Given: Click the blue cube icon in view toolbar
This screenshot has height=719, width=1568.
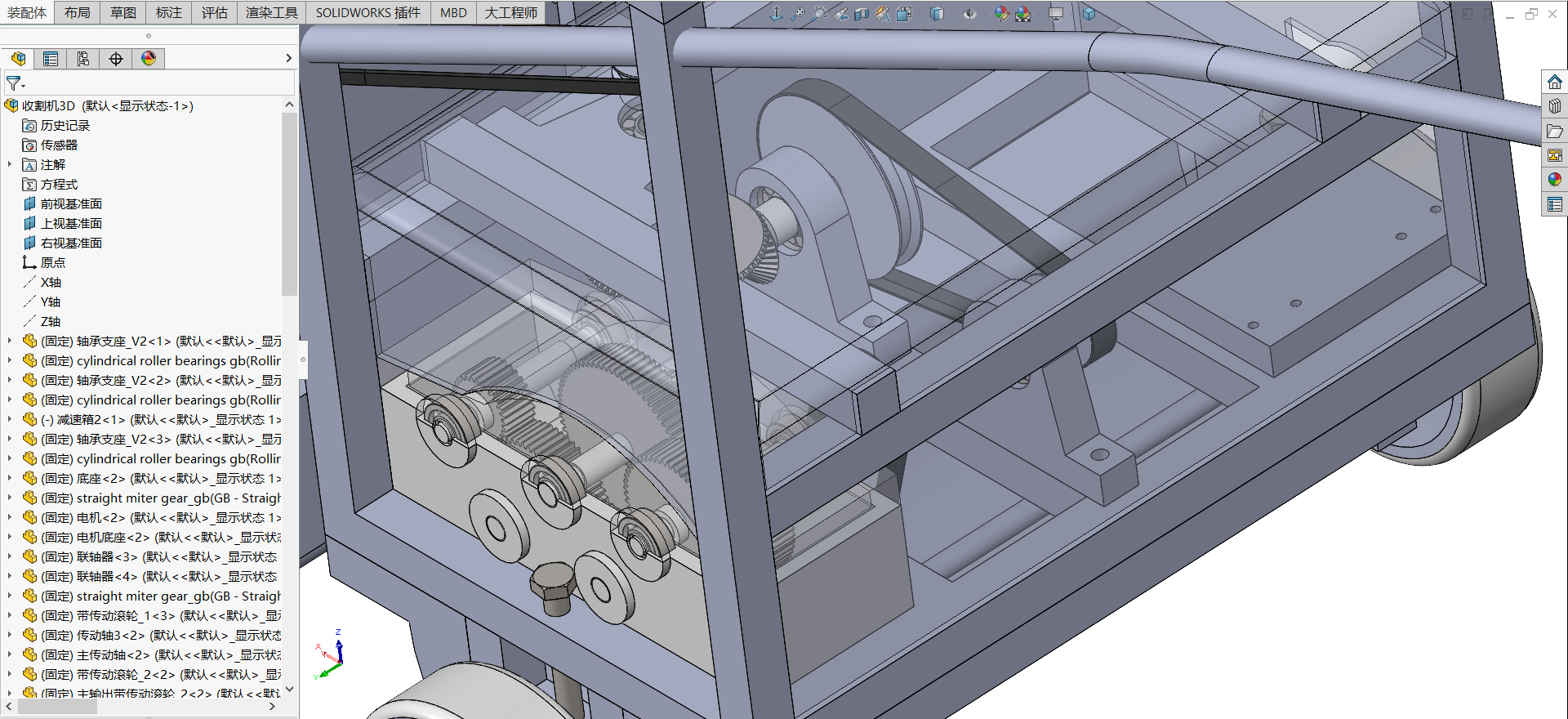Looking at the screenshot, I should coord(1089,14).
